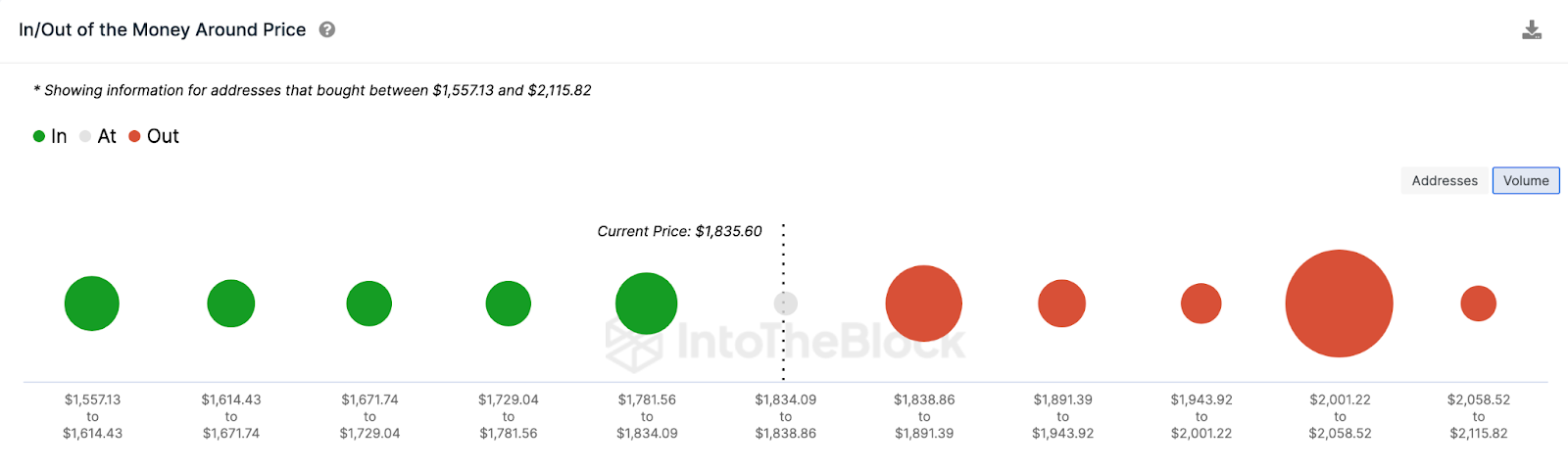The image size is (1568, 469).
Task: Click the help question mark icon
Action: [327, 30]
